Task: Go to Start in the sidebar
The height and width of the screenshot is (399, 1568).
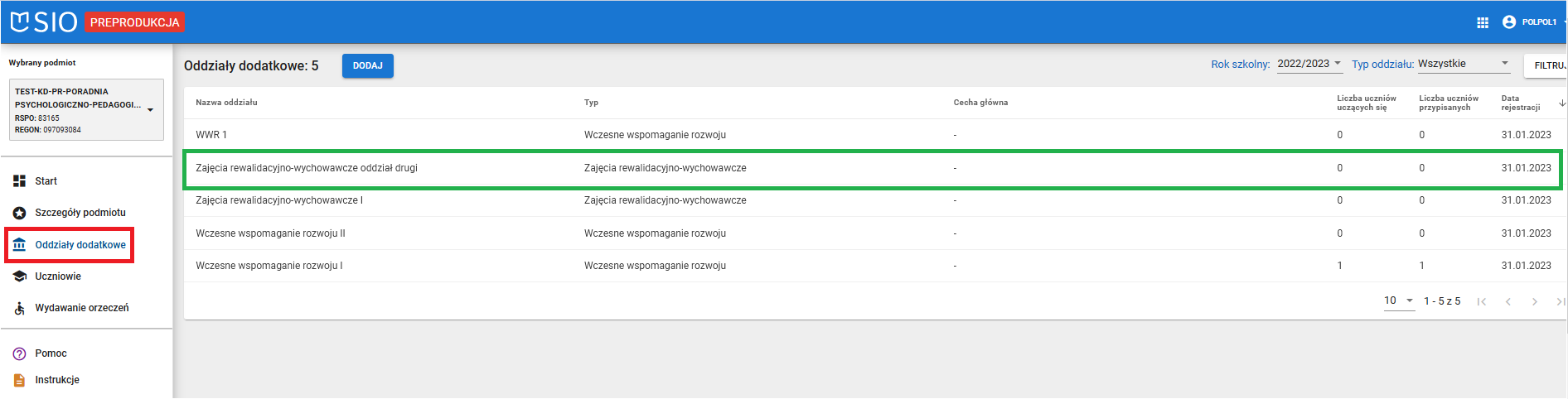Action: (x=46, y=181)
